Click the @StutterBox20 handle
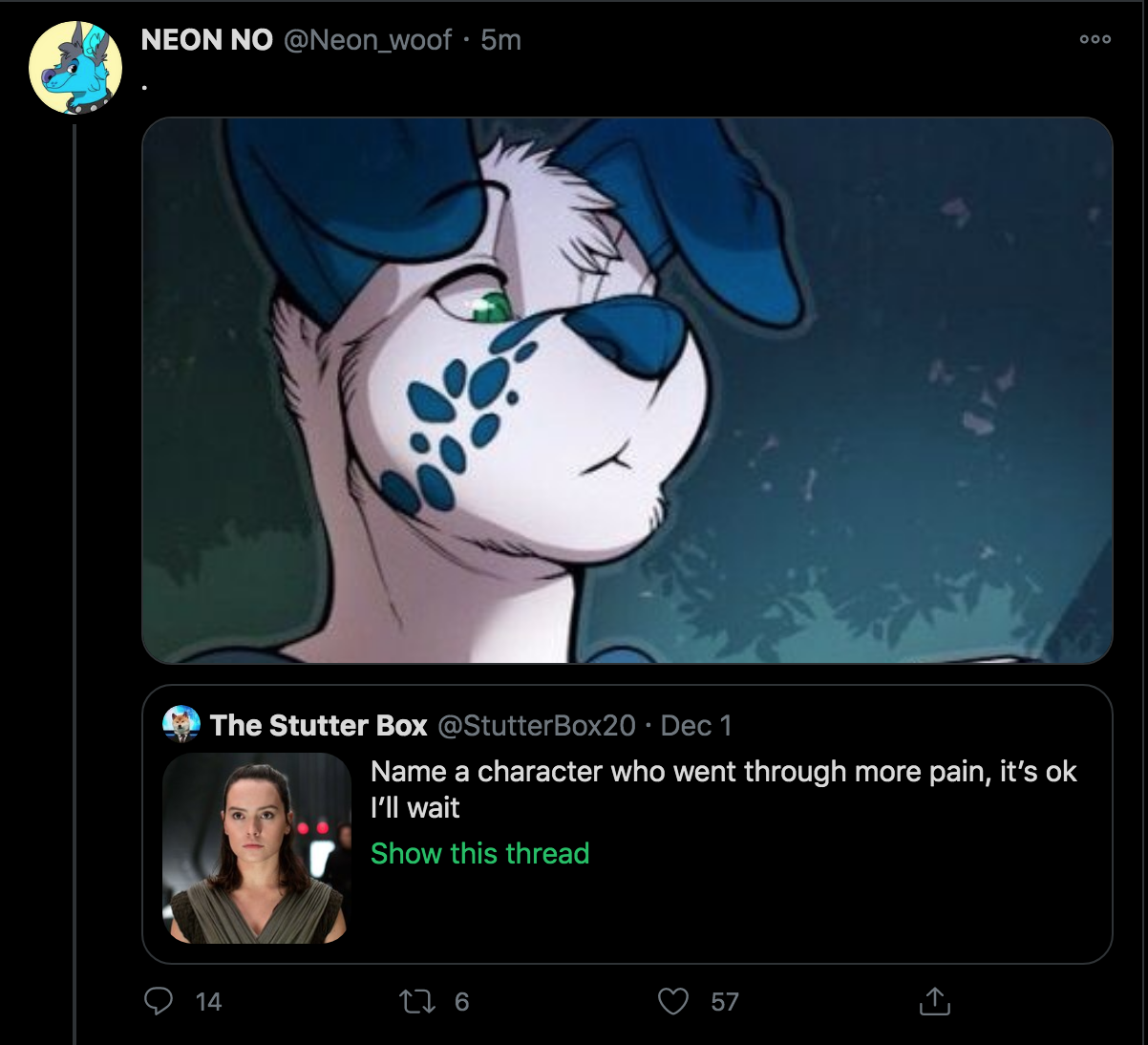The image size is (1148, 1045). [536, 725]
